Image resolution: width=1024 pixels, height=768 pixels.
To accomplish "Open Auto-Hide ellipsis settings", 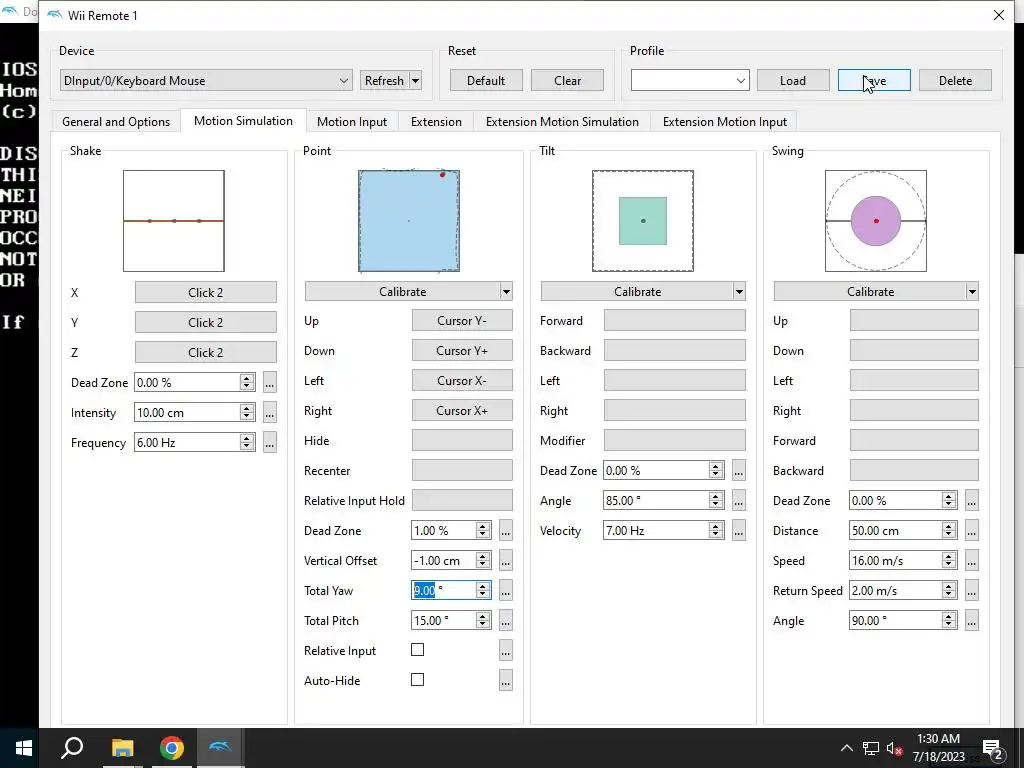I will pyautogui.click(x=505, y=681).
